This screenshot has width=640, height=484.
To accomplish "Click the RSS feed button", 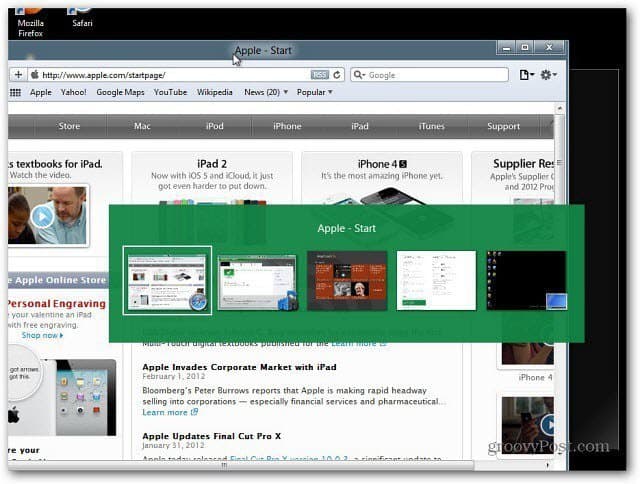I will tap(319, 75).
